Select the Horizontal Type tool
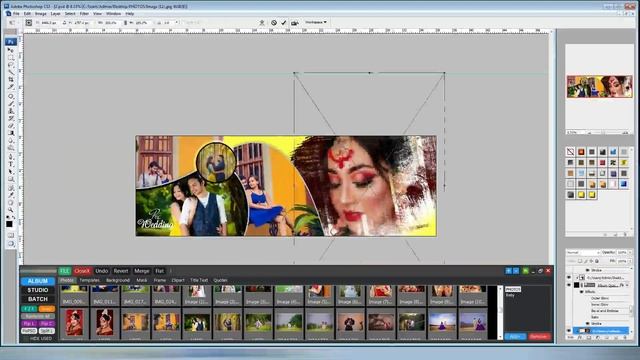The image size is (640, 360). click(11, 164)
